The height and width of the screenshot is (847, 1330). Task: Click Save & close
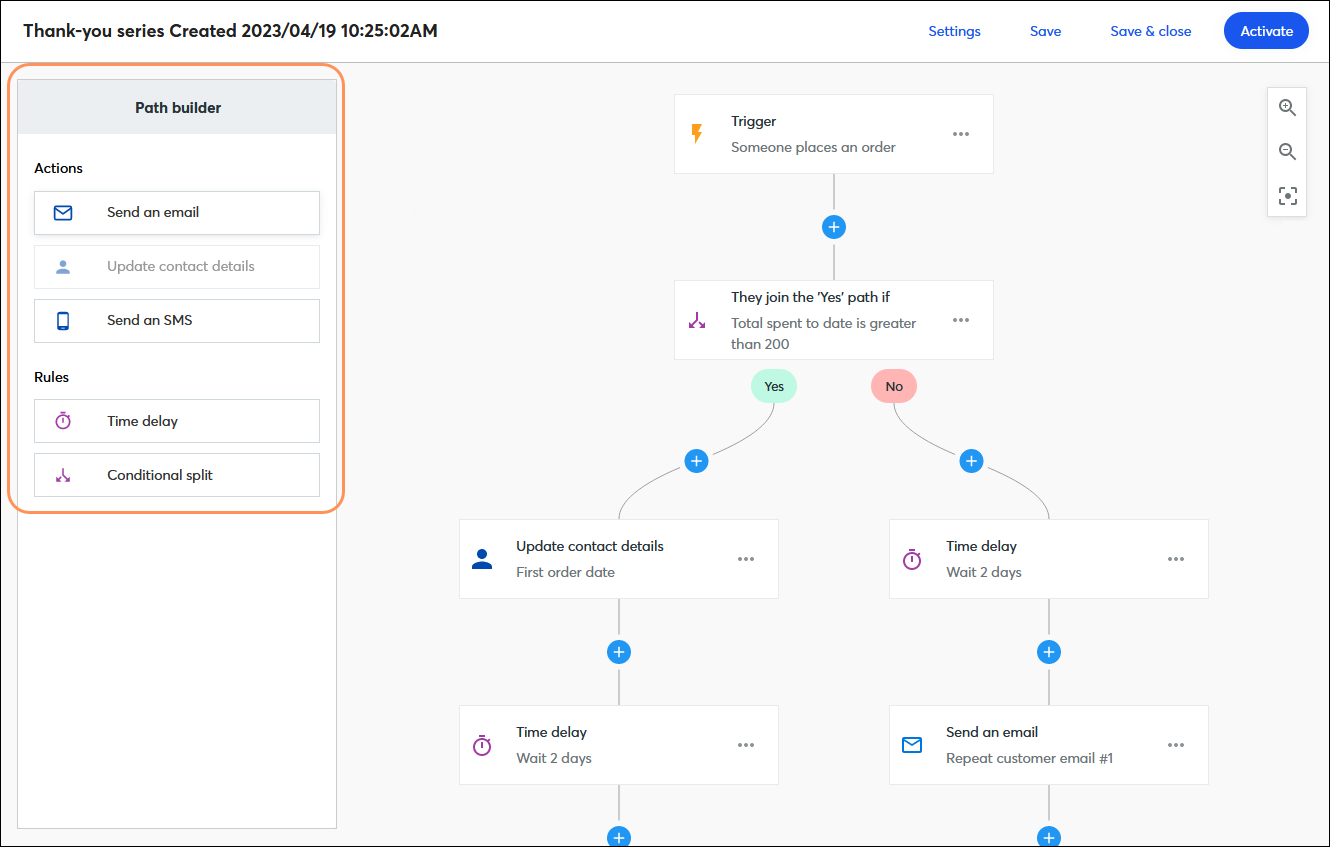[1151, 31]
